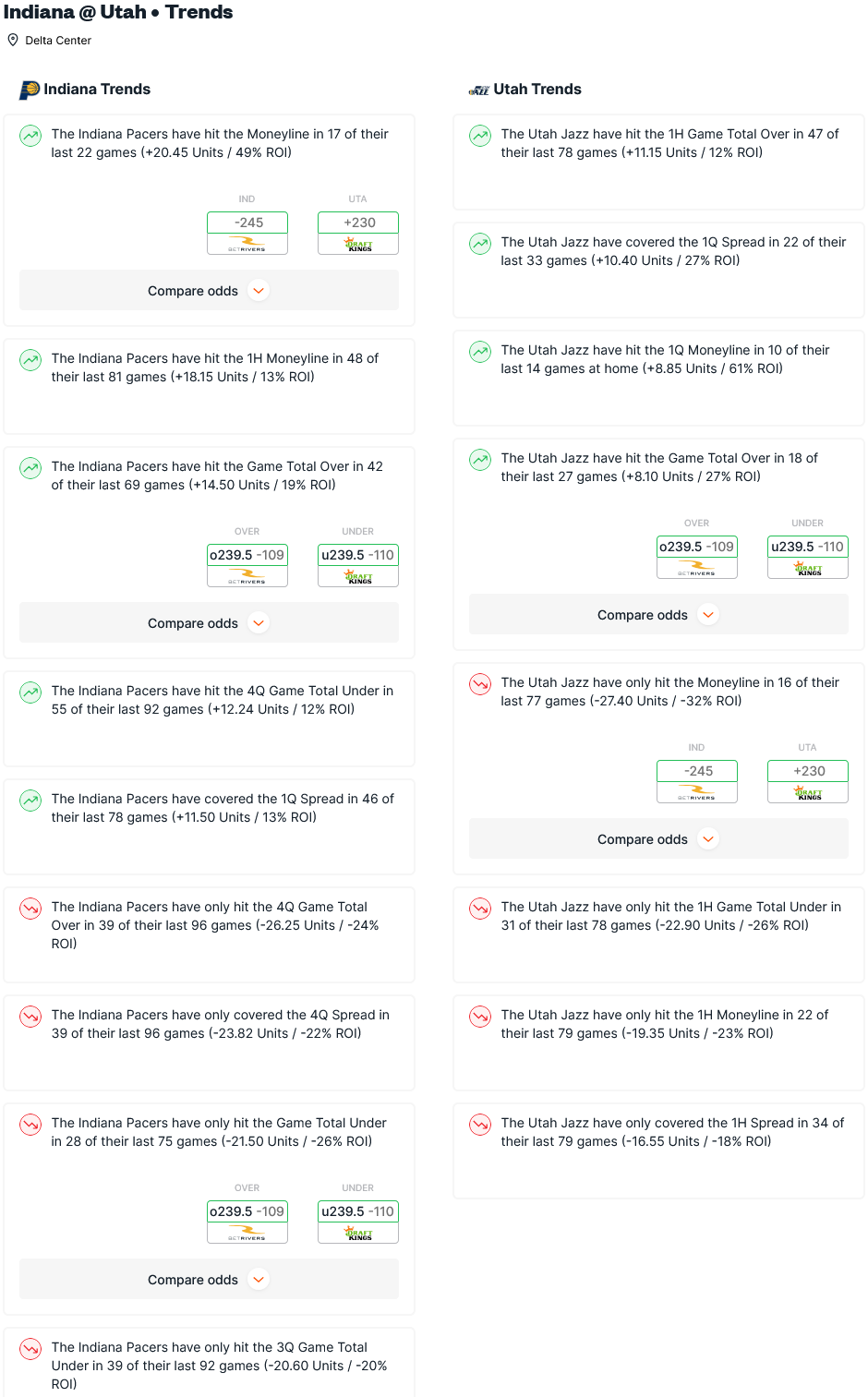This screenshot has width=868, height=1397.
Task: Open Compare odds under Jazz Moneyline 16 of 77
Action: point(658,838)
